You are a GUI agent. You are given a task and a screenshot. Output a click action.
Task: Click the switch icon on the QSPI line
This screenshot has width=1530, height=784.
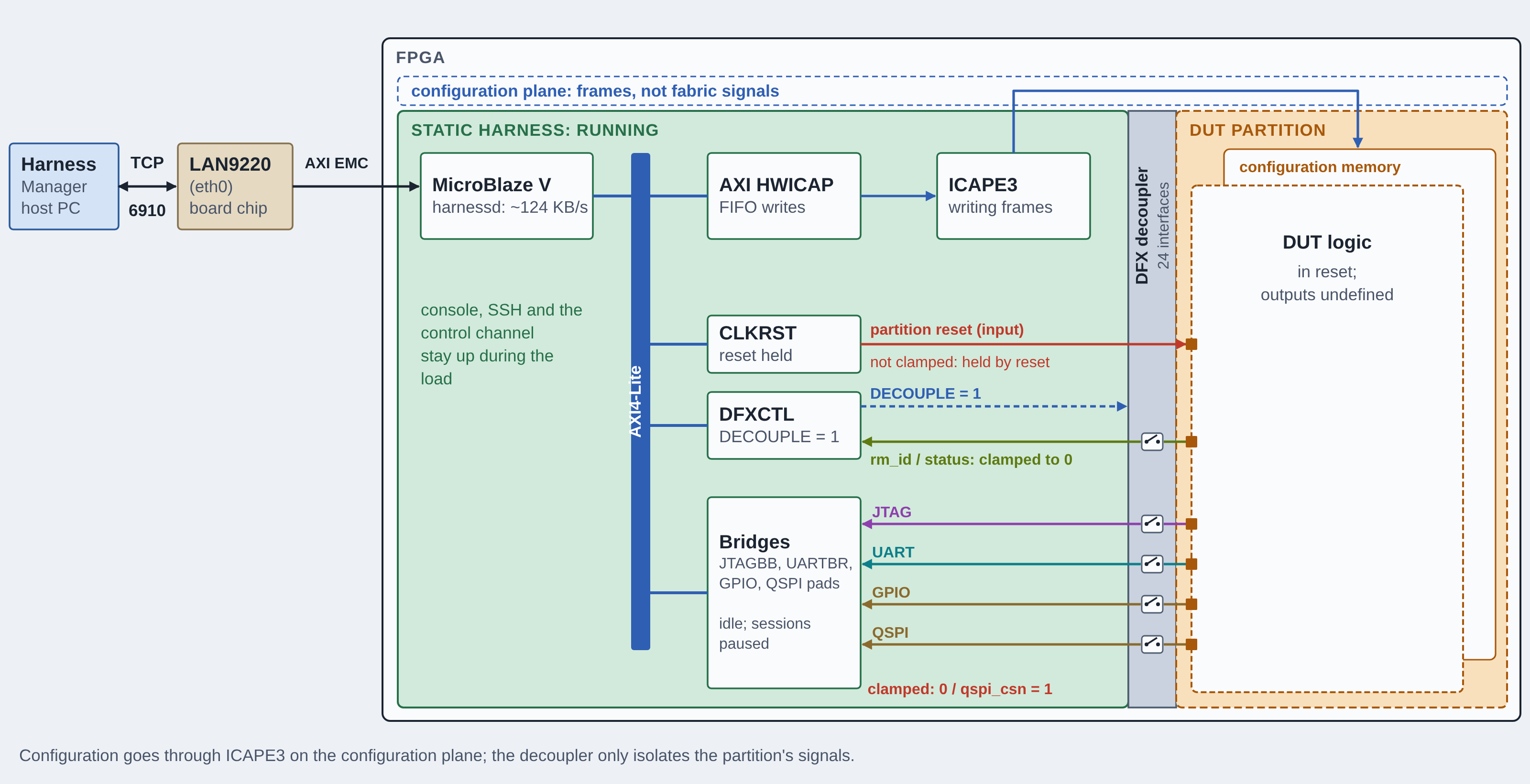pos(1152,644)
